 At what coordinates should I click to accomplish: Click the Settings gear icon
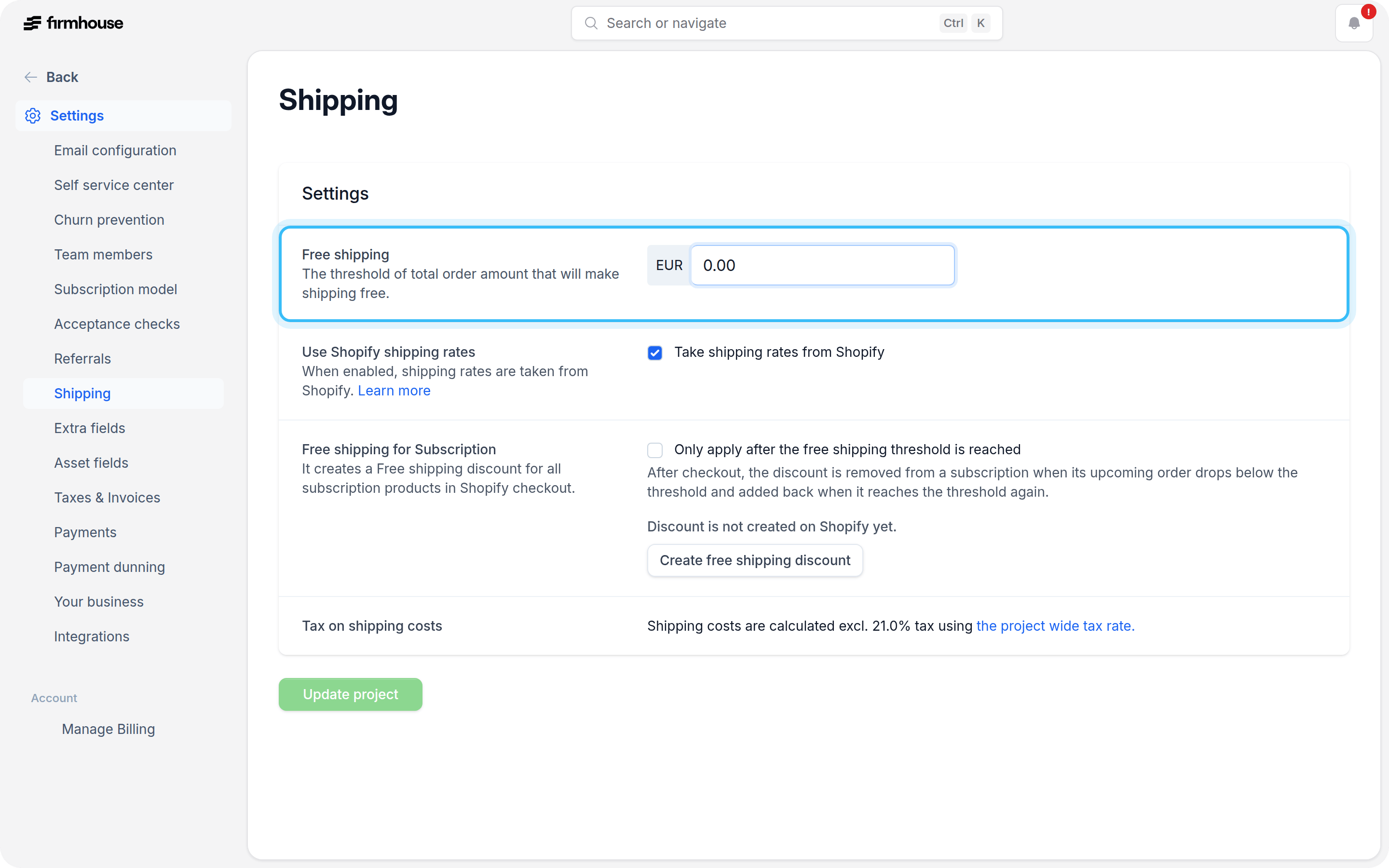tap(33, 115)
